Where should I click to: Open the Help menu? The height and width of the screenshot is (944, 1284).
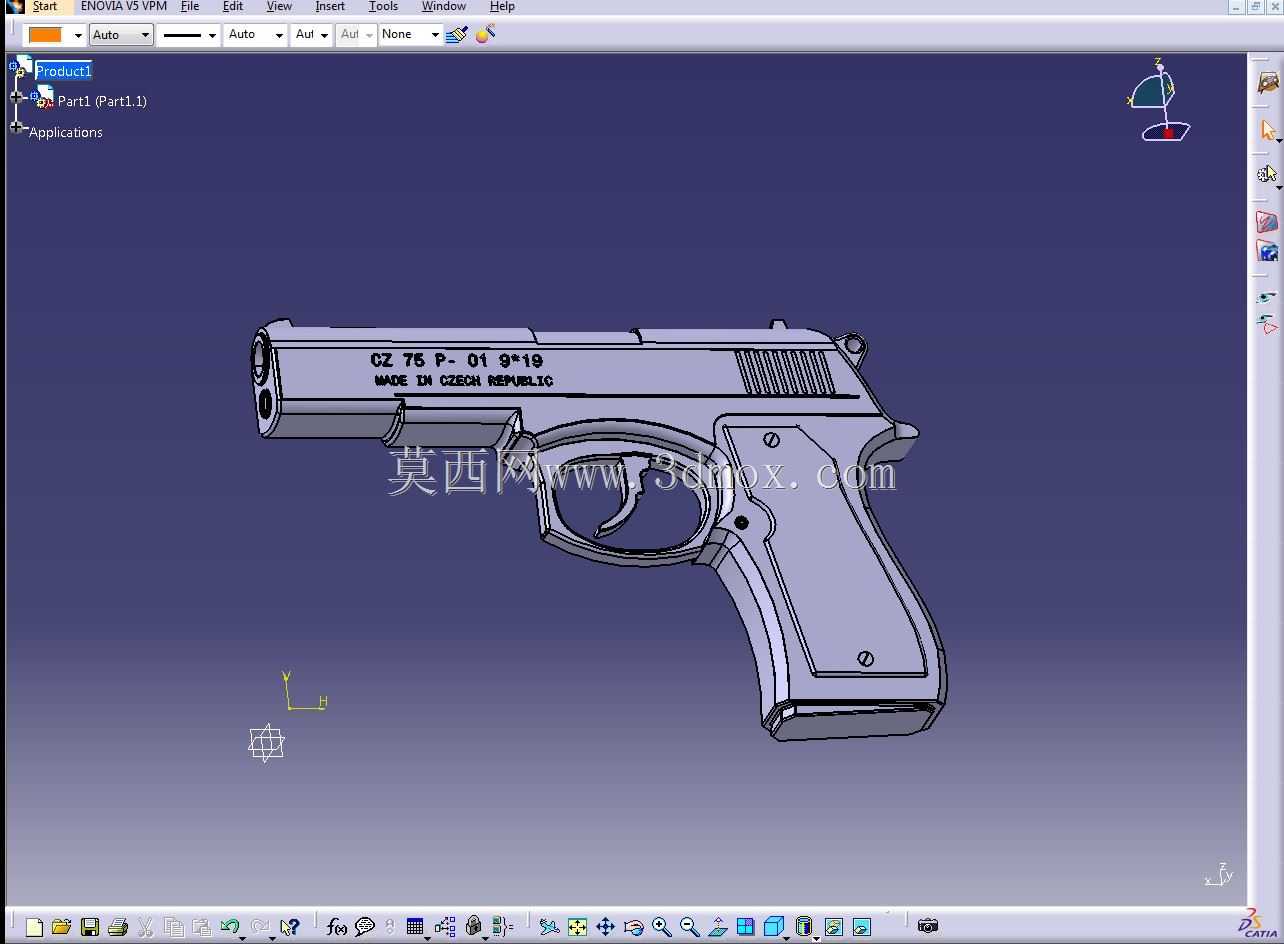502,6
